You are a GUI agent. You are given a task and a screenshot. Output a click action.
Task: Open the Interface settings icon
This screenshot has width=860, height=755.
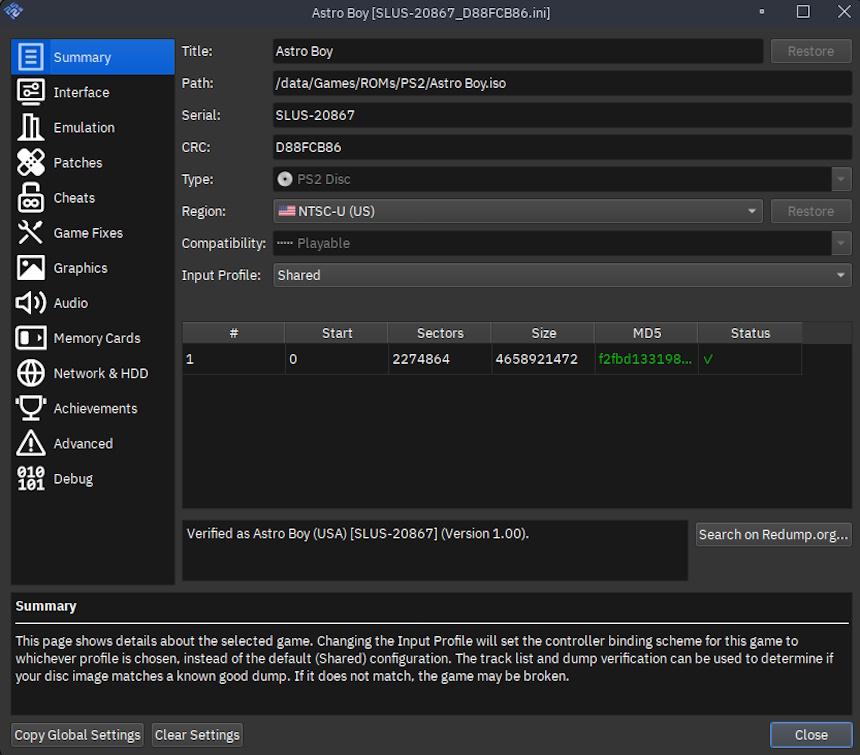point(31,92)
